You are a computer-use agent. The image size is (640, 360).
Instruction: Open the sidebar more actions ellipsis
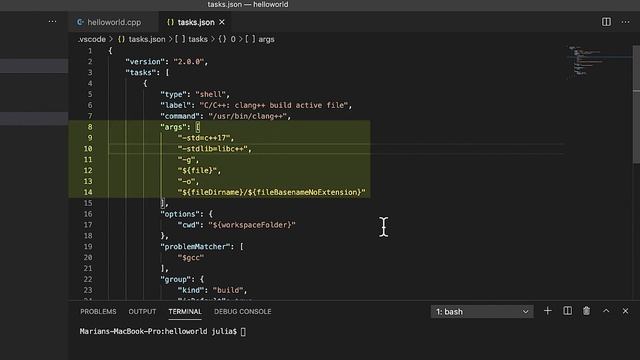[x=52, y=22]
